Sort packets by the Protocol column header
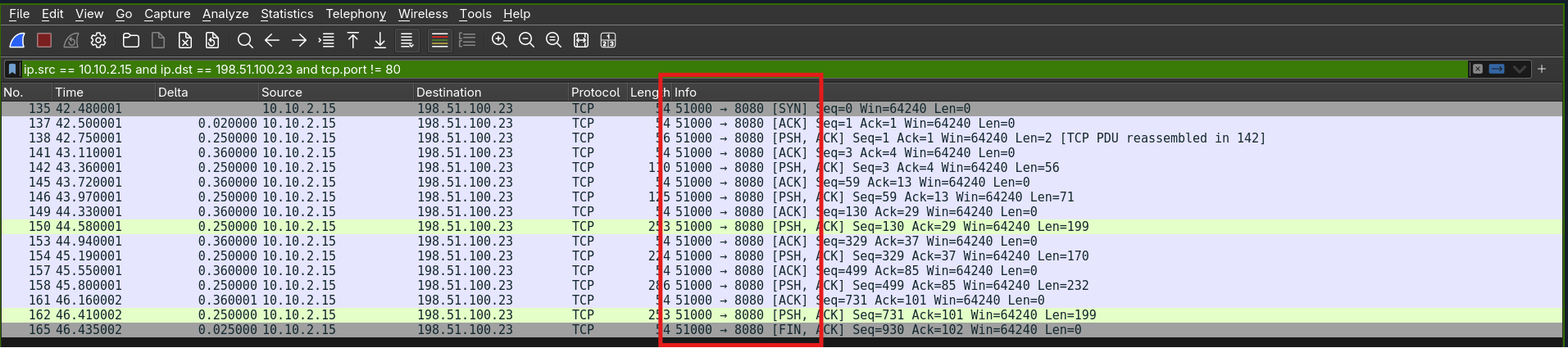1568x348 pixels. click(597, 93)
